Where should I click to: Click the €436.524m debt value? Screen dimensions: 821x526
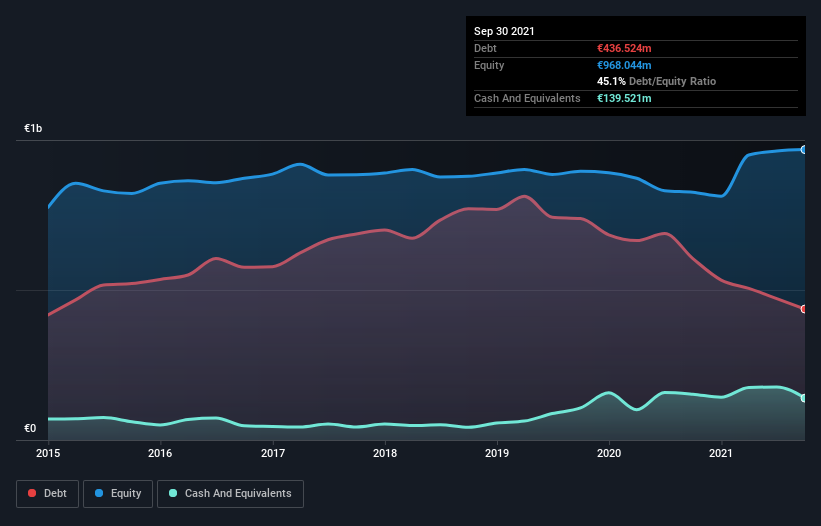point(624,48)
